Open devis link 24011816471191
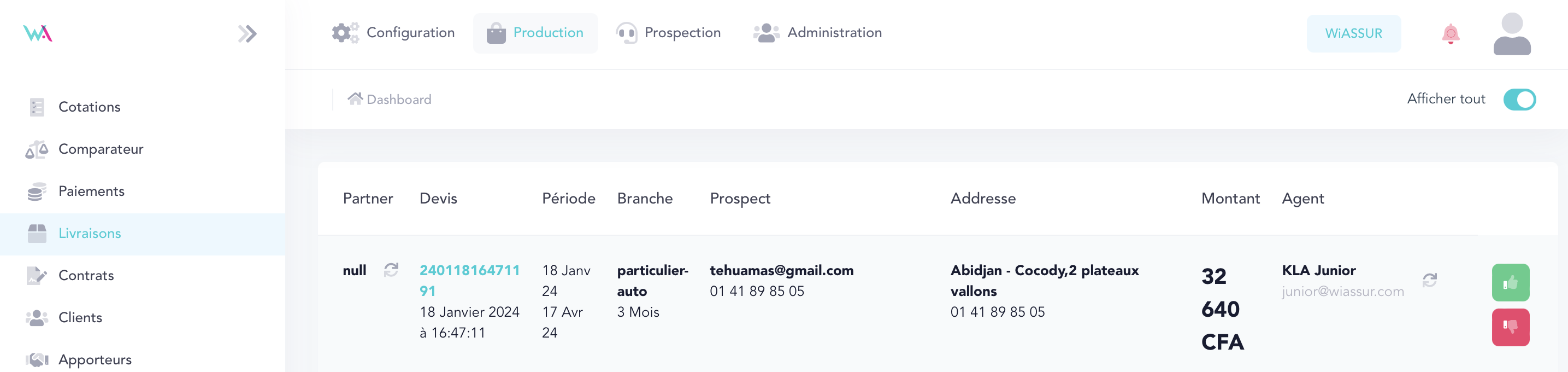This screenshot has height=372, width=1568. coord(469,270)
